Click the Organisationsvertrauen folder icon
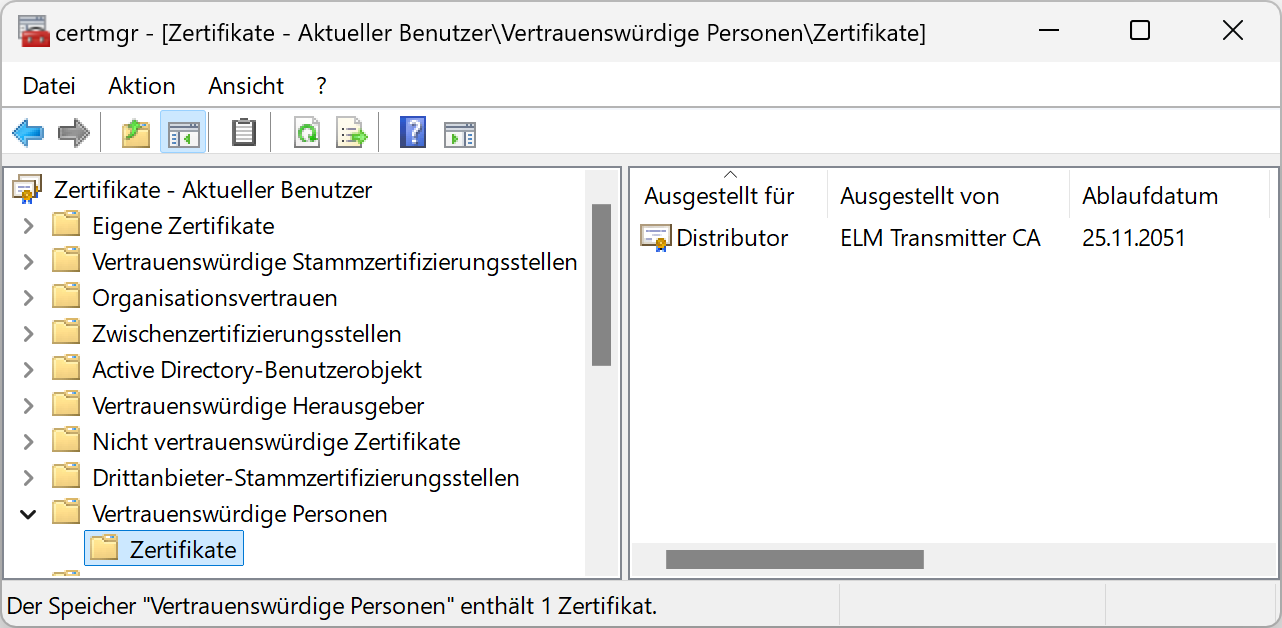The height and width of the screenshot is (628, 1282). [67, 297]
